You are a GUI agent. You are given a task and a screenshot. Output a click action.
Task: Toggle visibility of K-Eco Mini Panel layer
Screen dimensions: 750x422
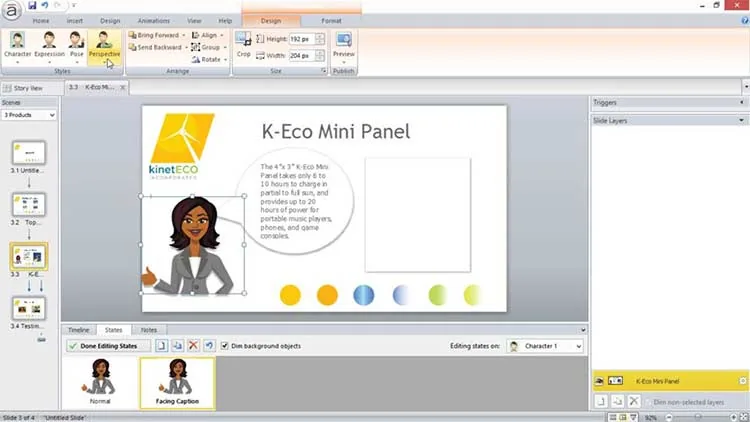[599, 381]
